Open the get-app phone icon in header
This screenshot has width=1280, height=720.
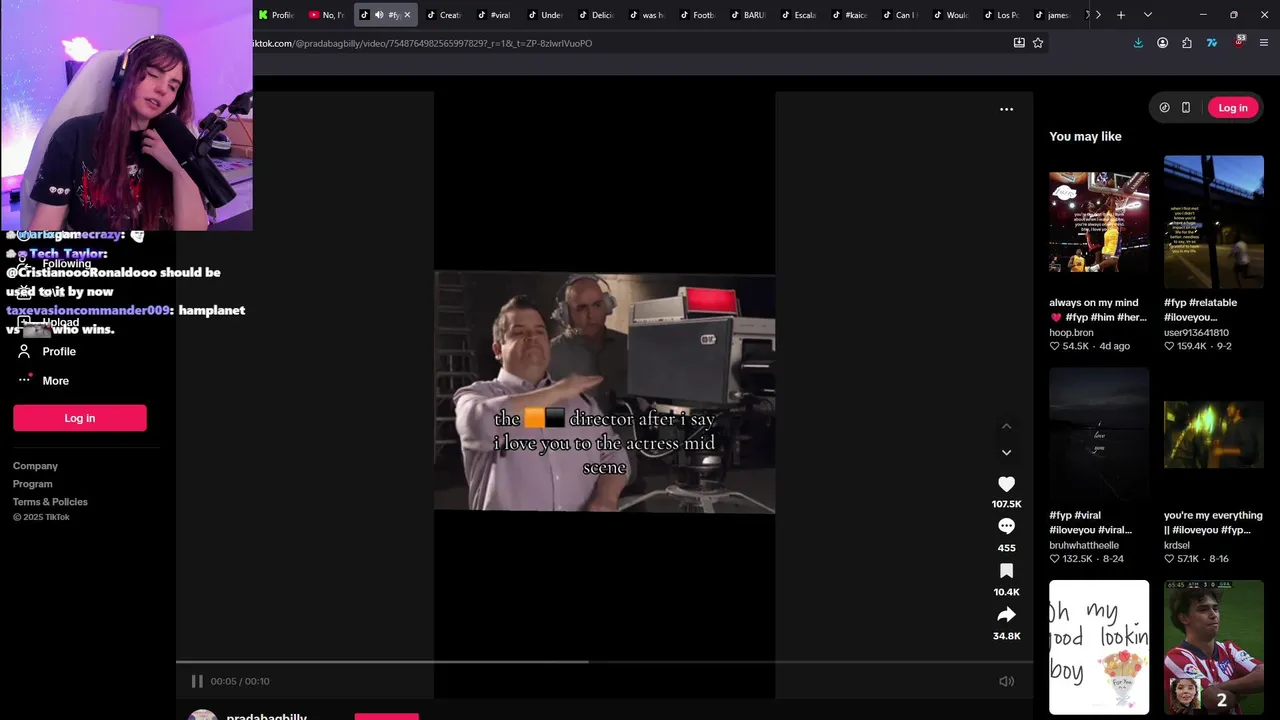[1186, 108]
